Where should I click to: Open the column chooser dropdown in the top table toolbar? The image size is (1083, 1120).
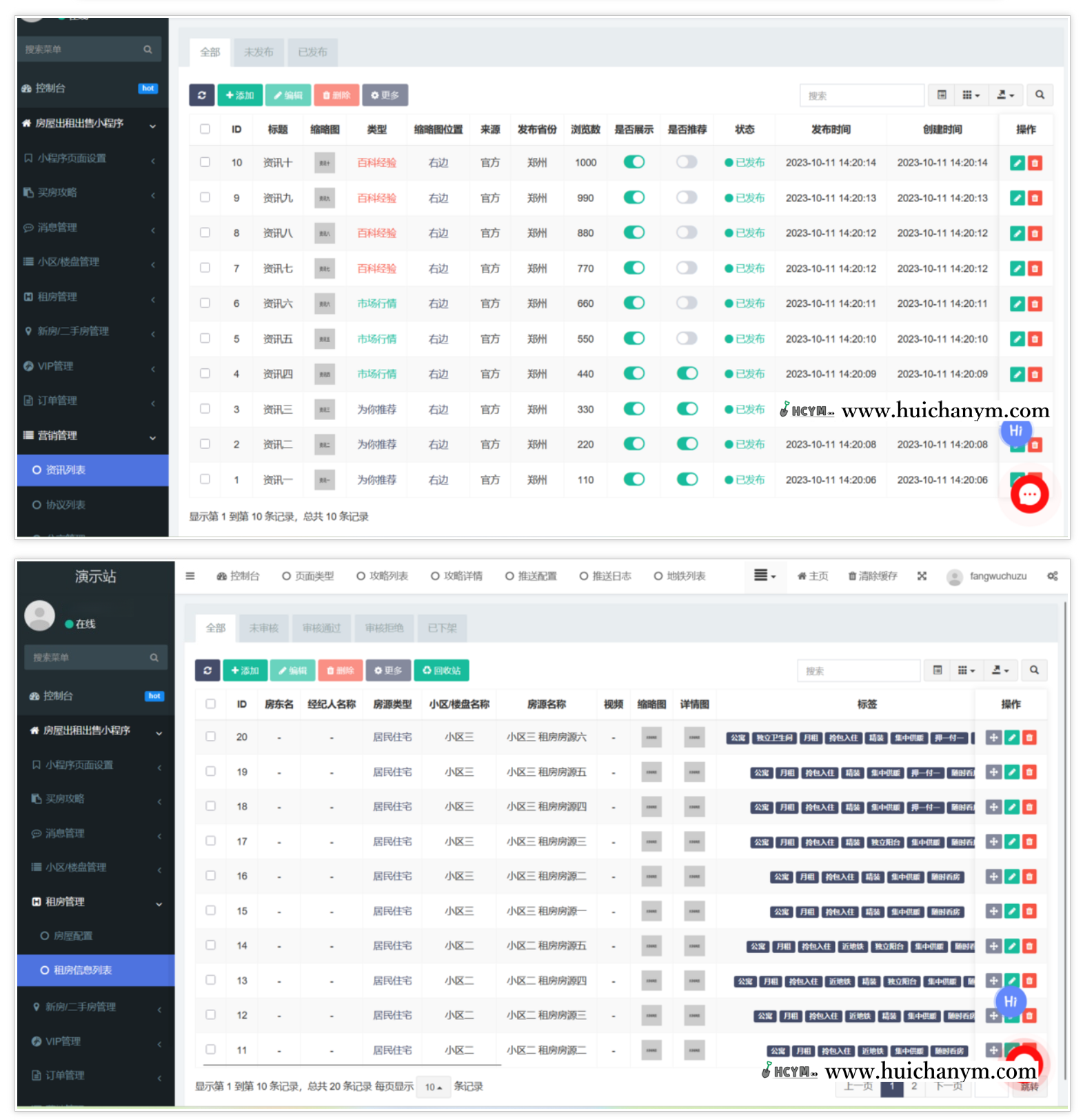click(x=971, y=95)
